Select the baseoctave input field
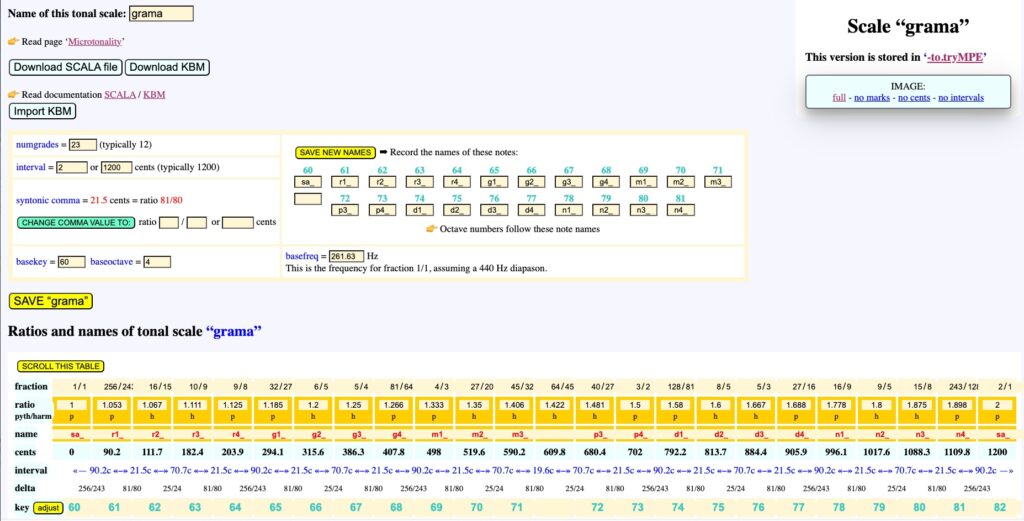The width and height of the screenshot is (1024, 521). pos(157,262)
